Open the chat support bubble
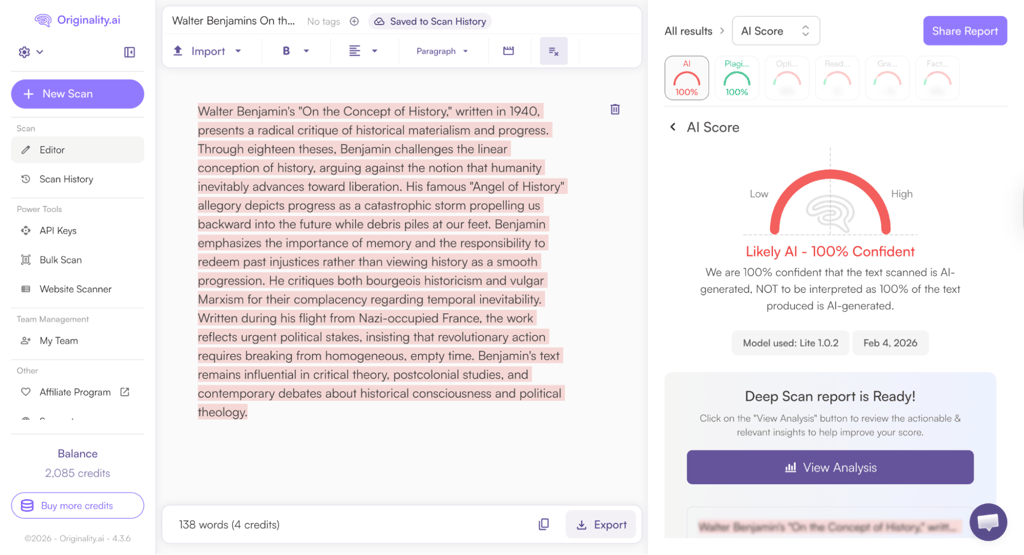1024x555 pixels. pyautogui.click(x=988, y=522)
